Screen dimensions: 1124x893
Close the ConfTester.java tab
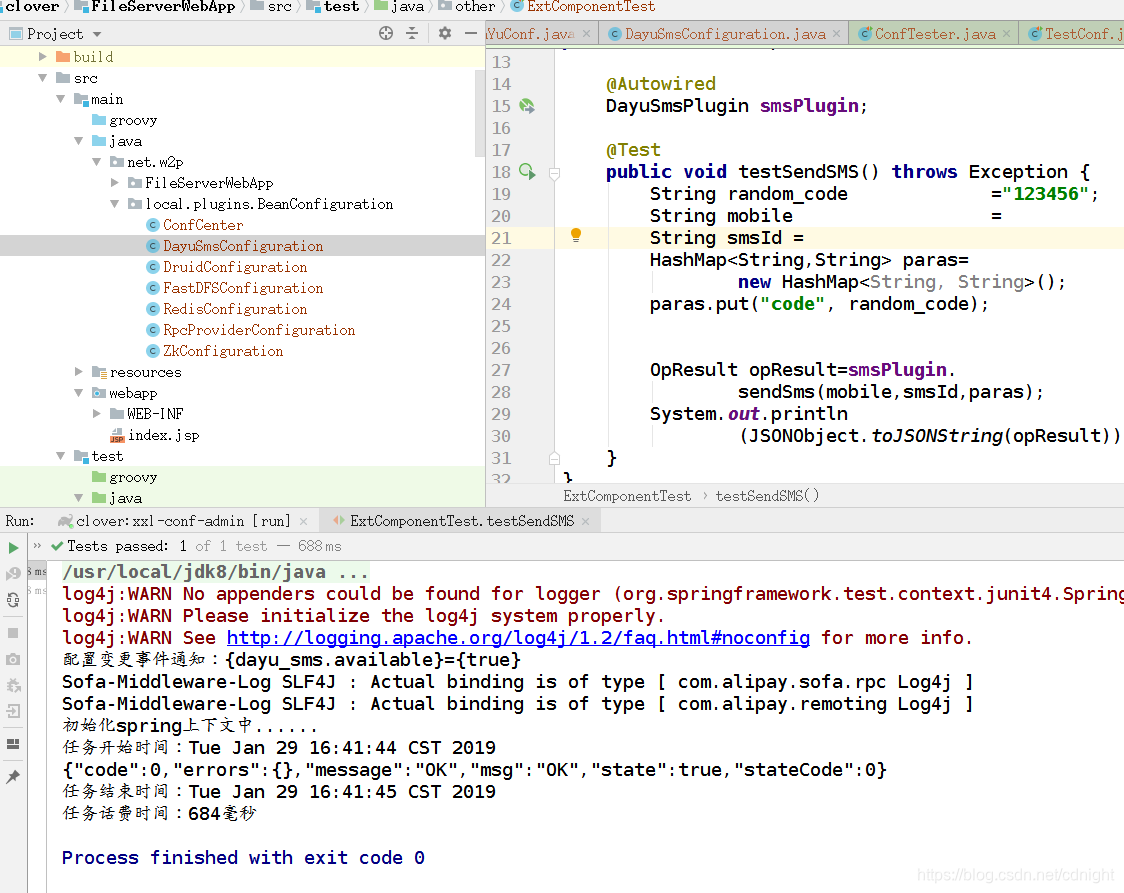(1006, 34)
